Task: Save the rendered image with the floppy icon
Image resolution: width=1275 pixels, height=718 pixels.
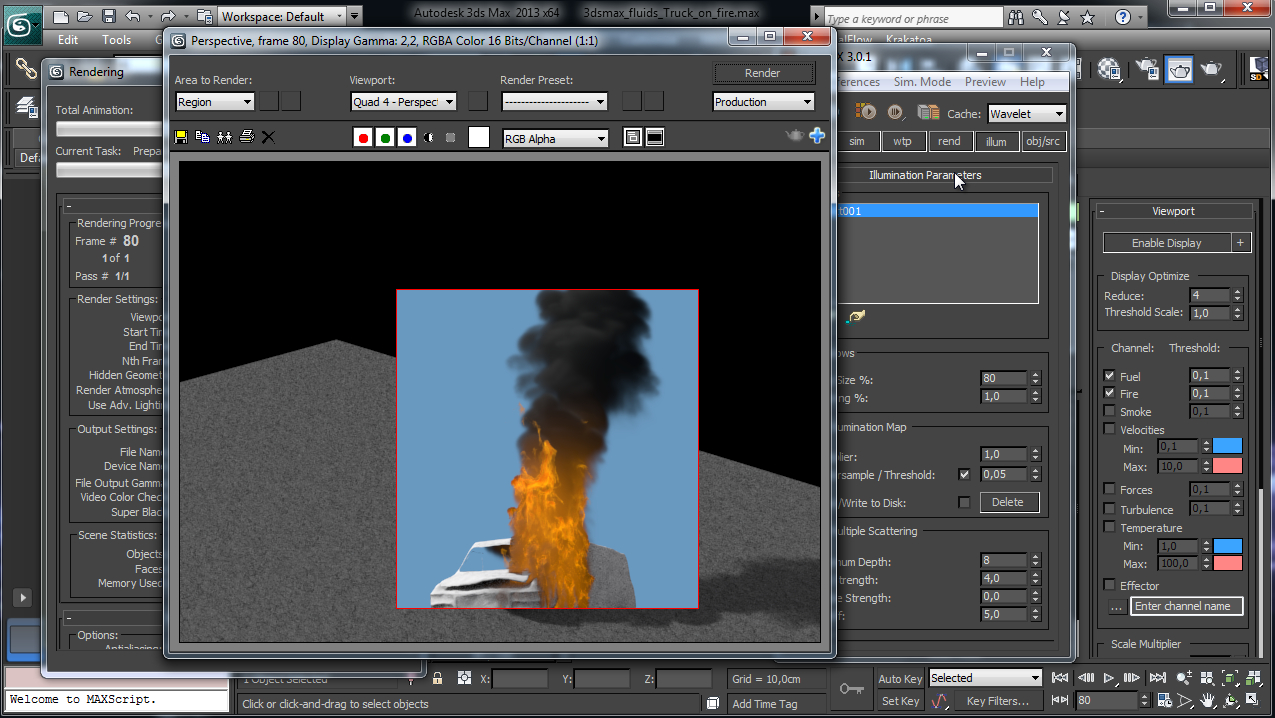Action: click(181, 137)
